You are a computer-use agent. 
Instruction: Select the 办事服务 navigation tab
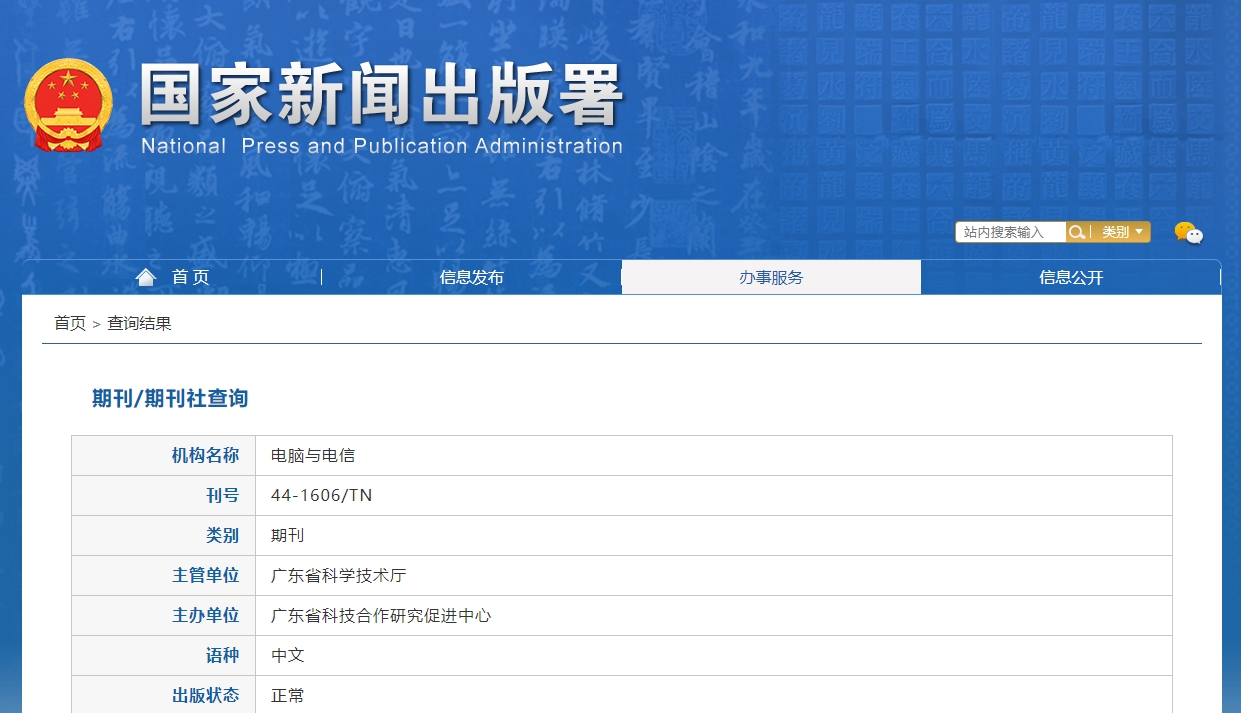(x=771, y=277)
